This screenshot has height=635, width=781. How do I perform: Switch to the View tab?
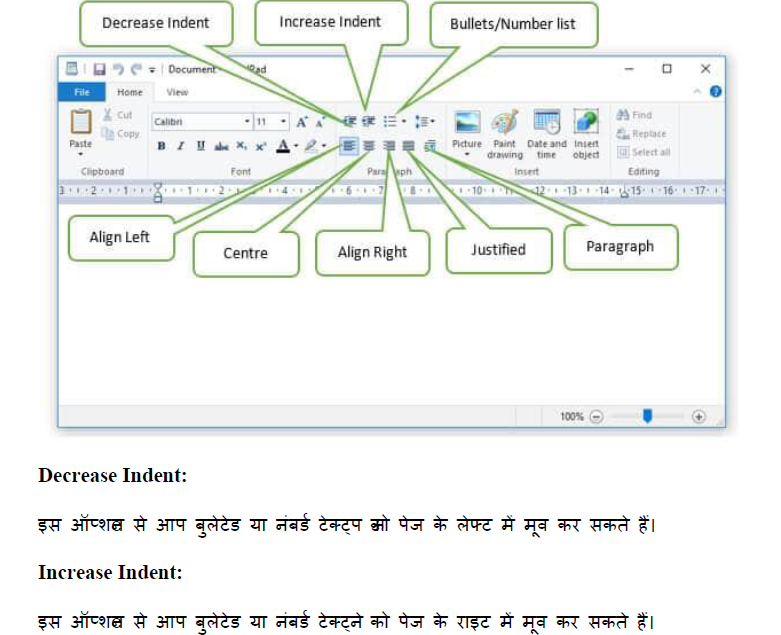coord(177,92)
